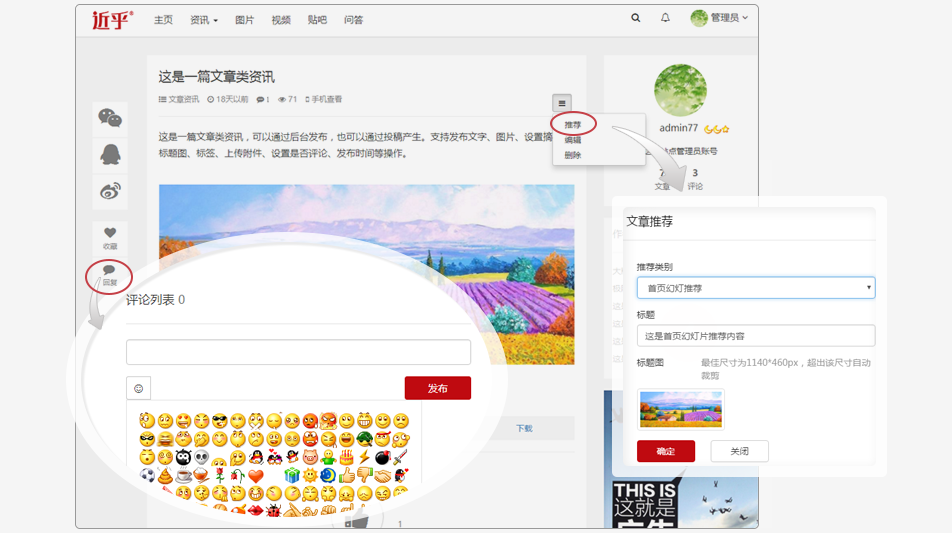
Task: Click the comment count icon in article meta
Action: pyautogui.click(x=260, y=100)
